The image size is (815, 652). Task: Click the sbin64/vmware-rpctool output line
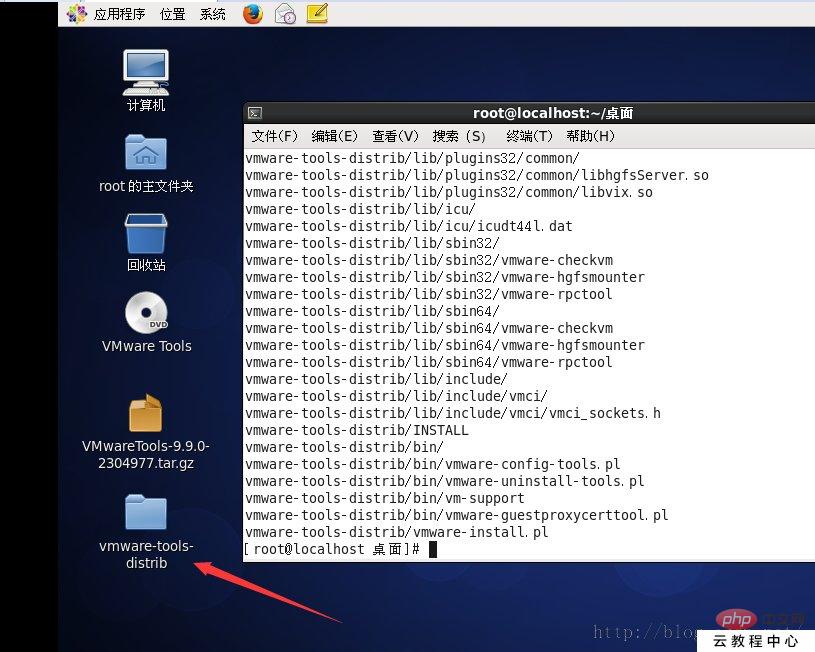(x=428, y=362)
